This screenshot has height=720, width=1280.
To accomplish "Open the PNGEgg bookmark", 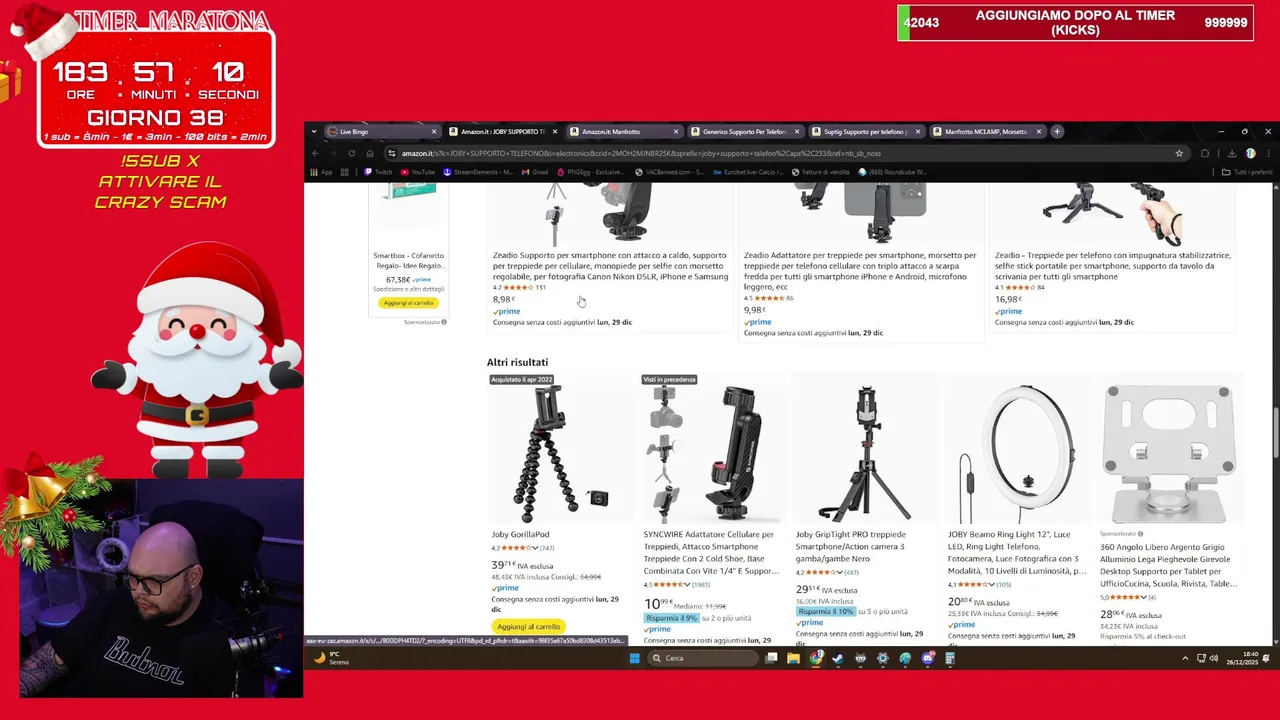I will coord(590,172).
